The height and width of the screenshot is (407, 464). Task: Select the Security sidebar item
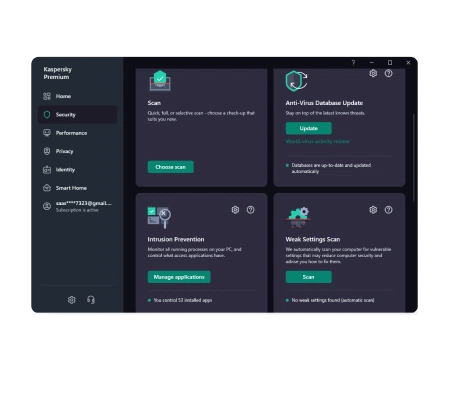pos(77,115)
